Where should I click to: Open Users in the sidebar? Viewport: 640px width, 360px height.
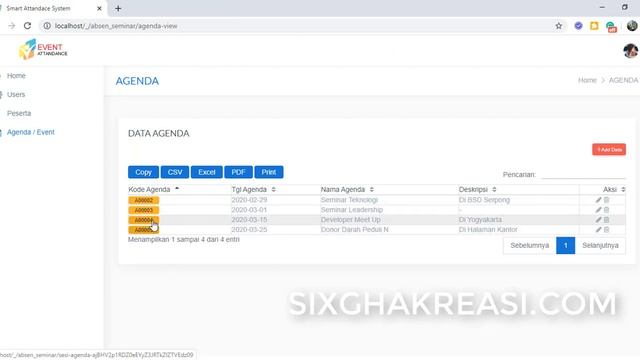[16, 94]
